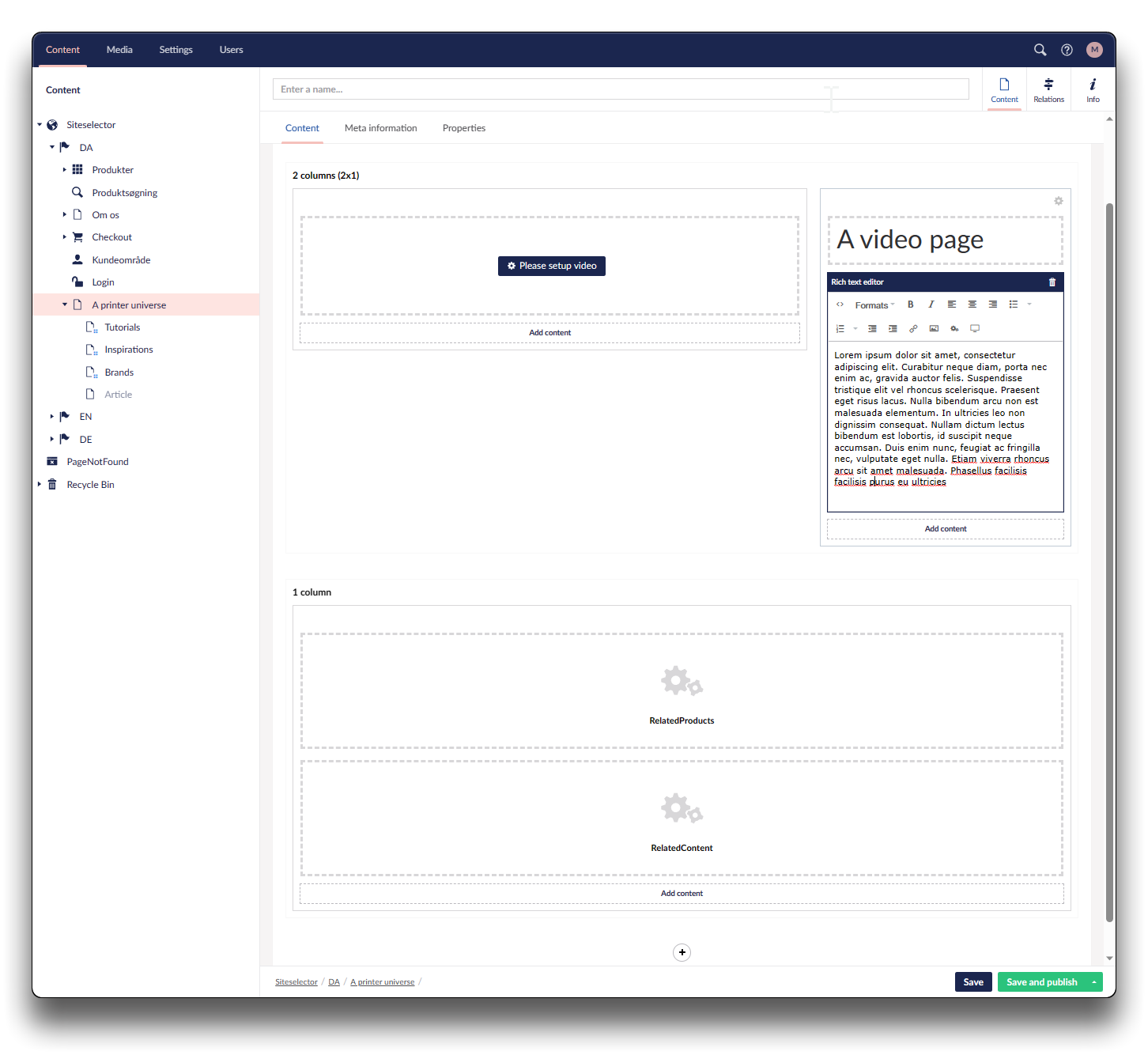This screenshot has width=1148, height=1055.
Task: Click the Please setup video button
Action: tap(551, 266)
